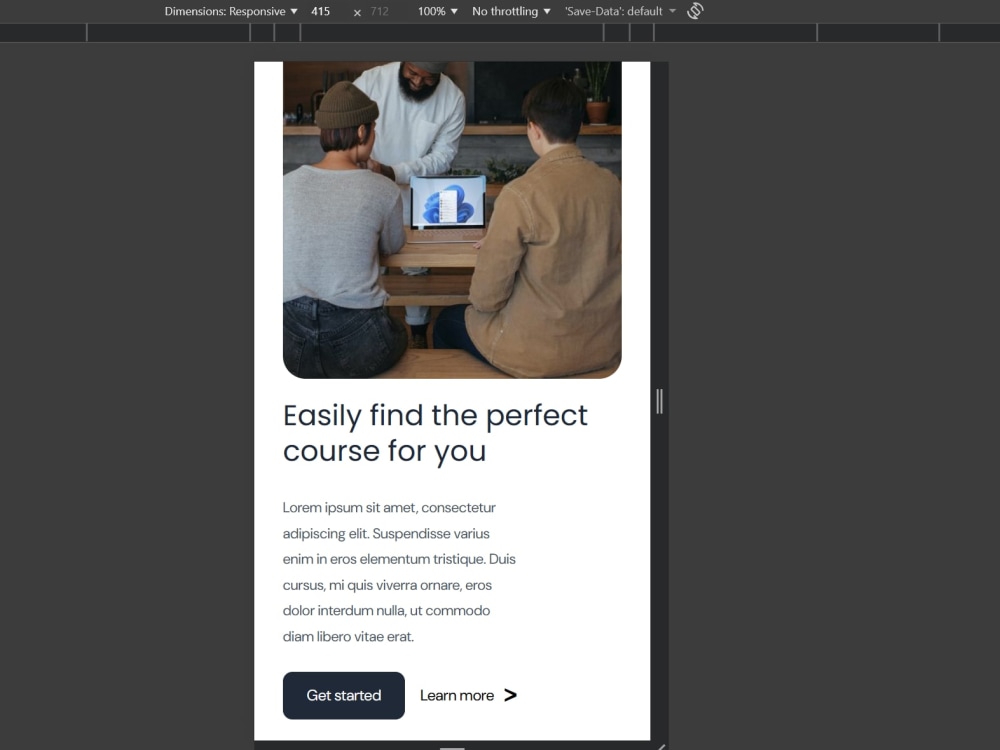
Task: Open the No throttling dropdown
Action: [511, 11]
